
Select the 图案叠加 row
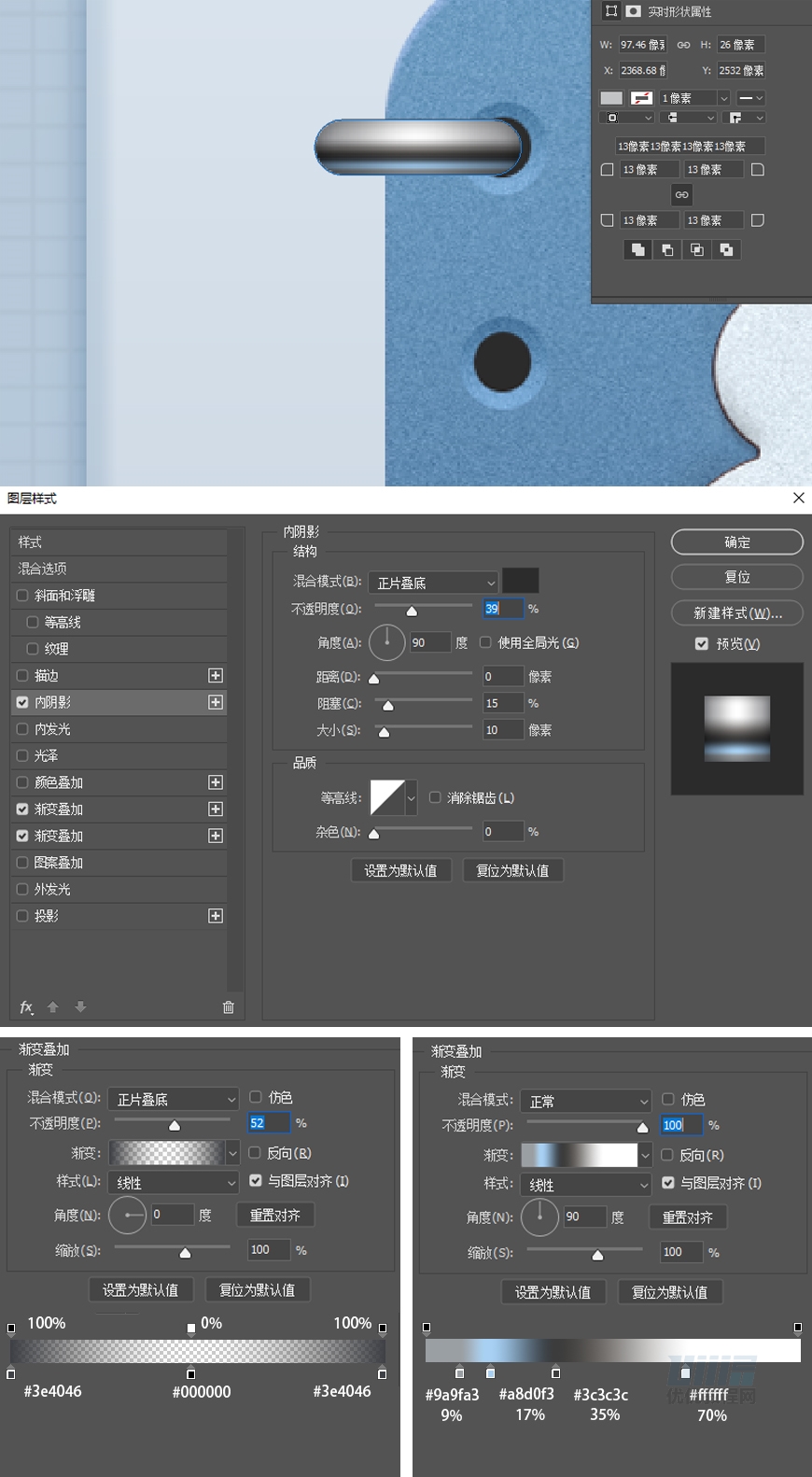[119, 863]
